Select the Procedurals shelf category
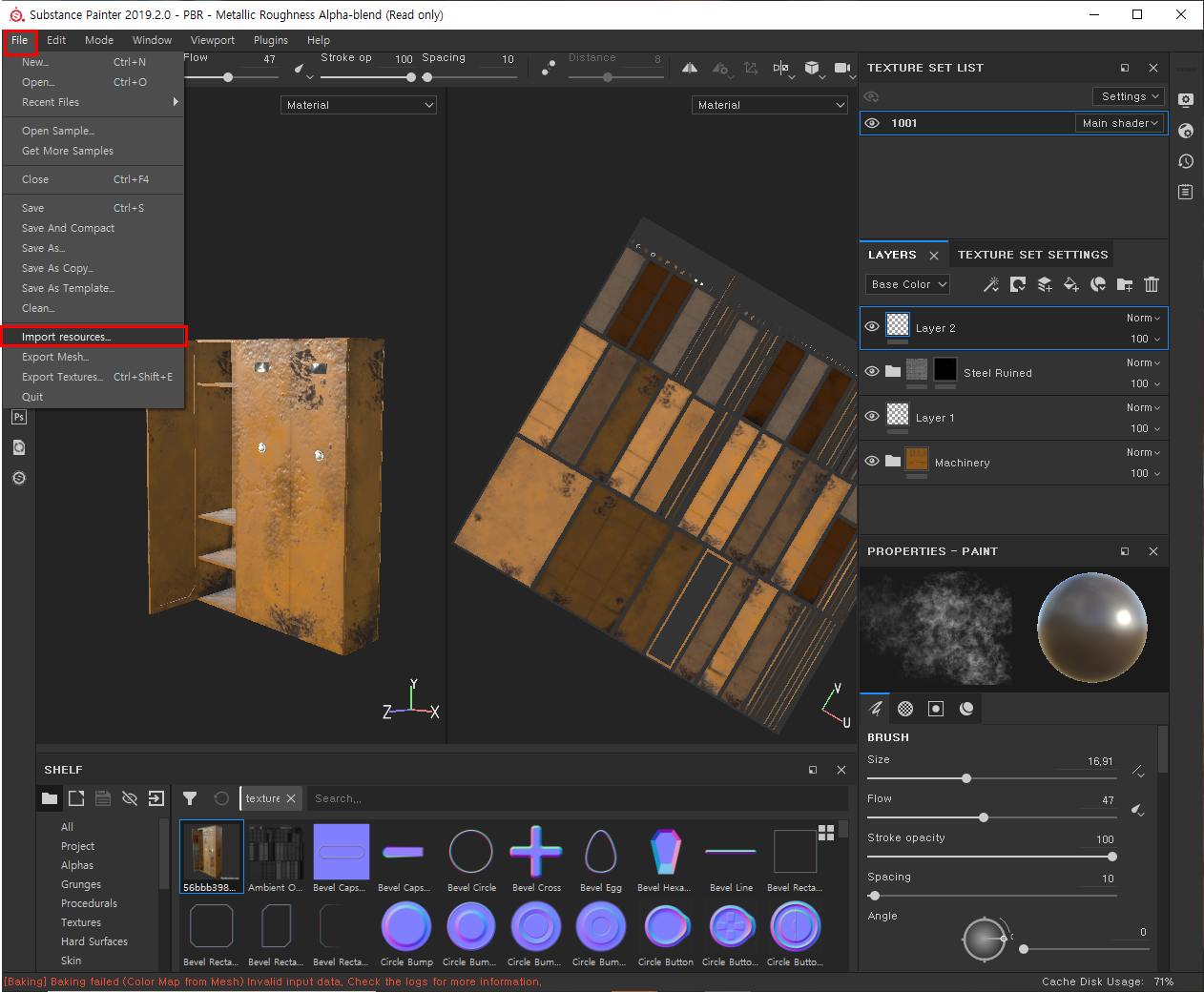Image resolution: width=1204 pixels, height=992 pixels. click(x=89, y=903)
